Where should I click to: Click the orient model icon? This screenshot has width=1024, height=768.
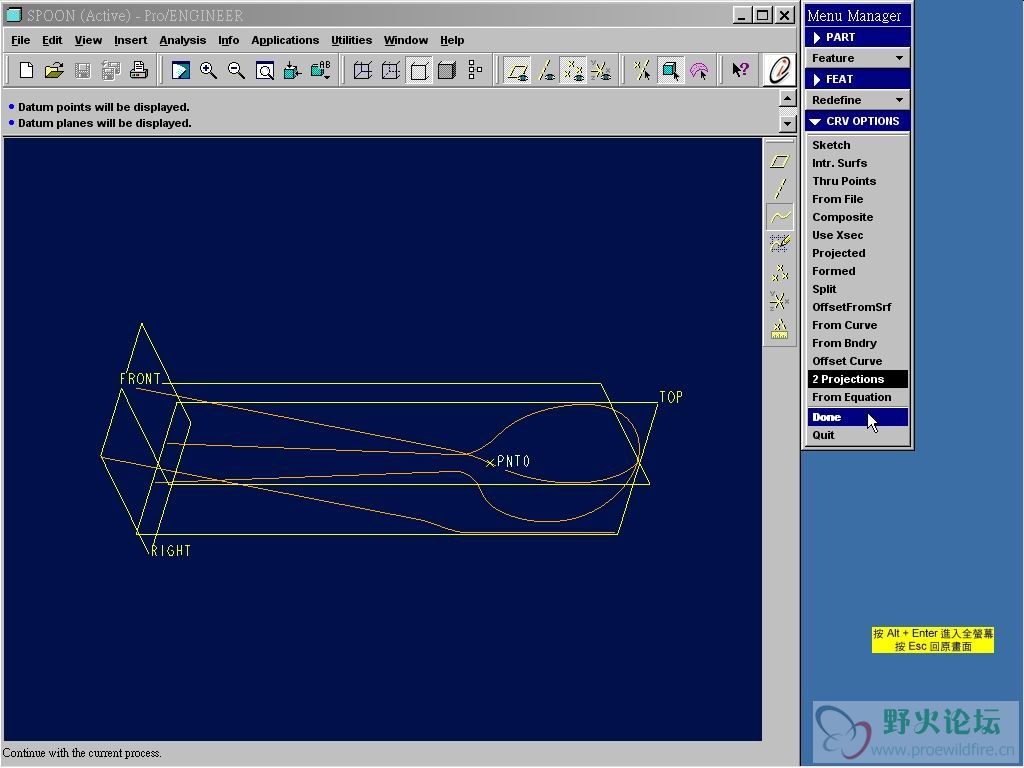tap(292, 70)
